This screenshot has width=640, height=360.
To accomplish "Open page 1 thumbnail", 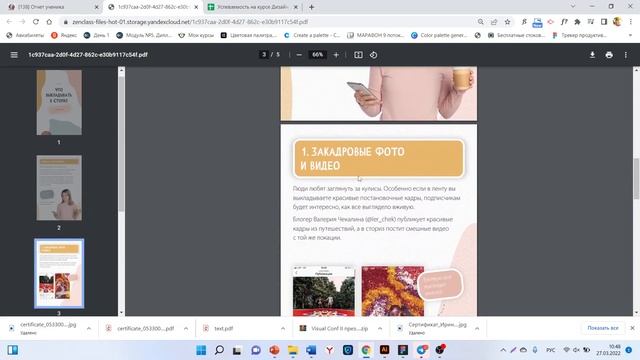I will (x=59, y=102).
